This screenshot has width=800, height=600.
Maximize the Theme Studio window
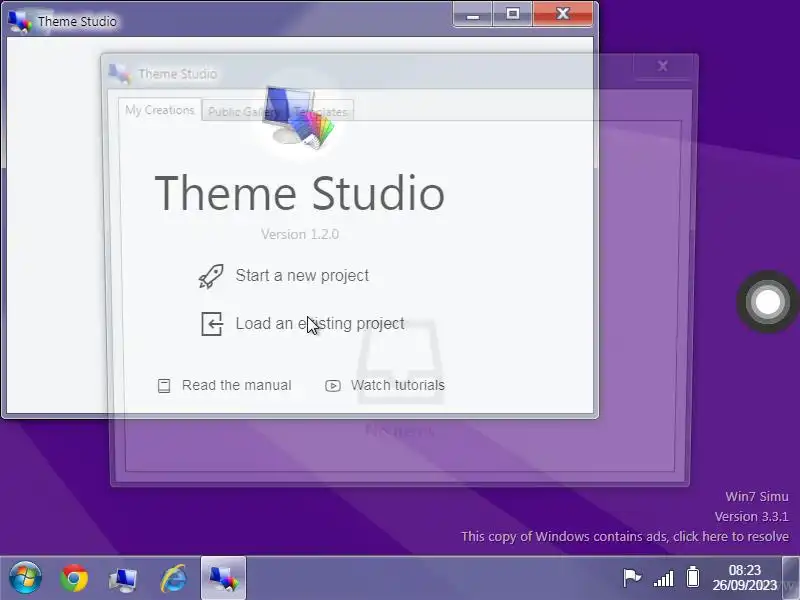(x=513, y=14)
